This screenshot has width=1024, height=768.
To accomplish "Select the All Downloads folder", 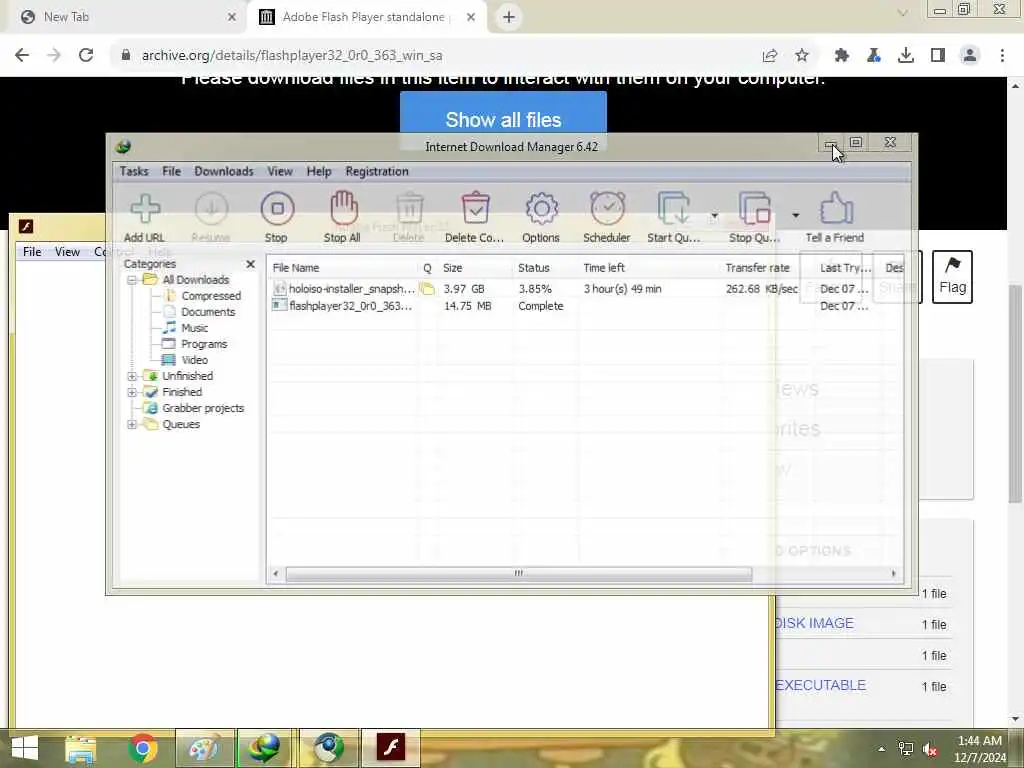I will click(195, 280).
